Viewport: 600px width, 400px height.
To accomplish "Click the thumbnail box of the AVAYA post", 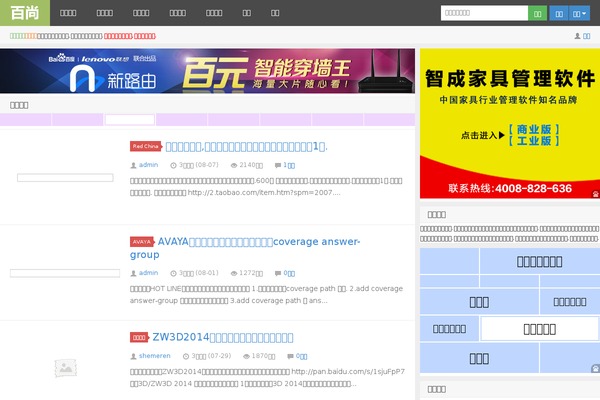I will tap(65, 273).
